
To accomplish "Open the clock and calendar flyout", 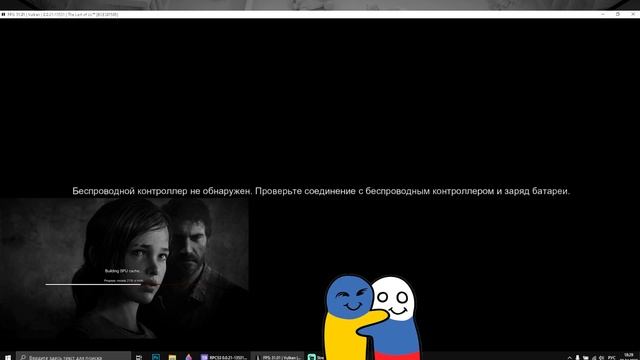I will 629,357.
